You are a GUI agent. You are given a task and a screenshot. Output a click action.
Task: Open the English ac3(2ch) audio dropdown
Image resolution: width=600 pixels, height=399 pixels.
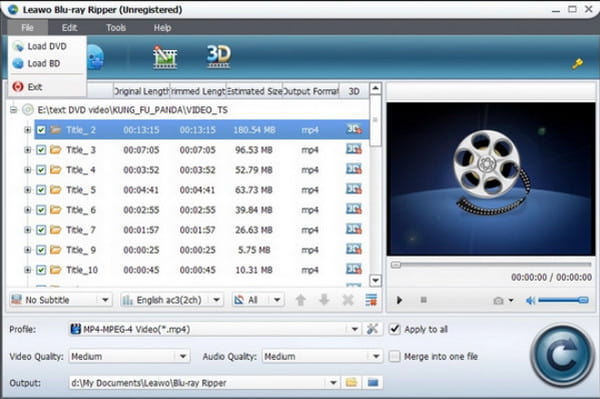pyautogui.click(x=172, y=300)
